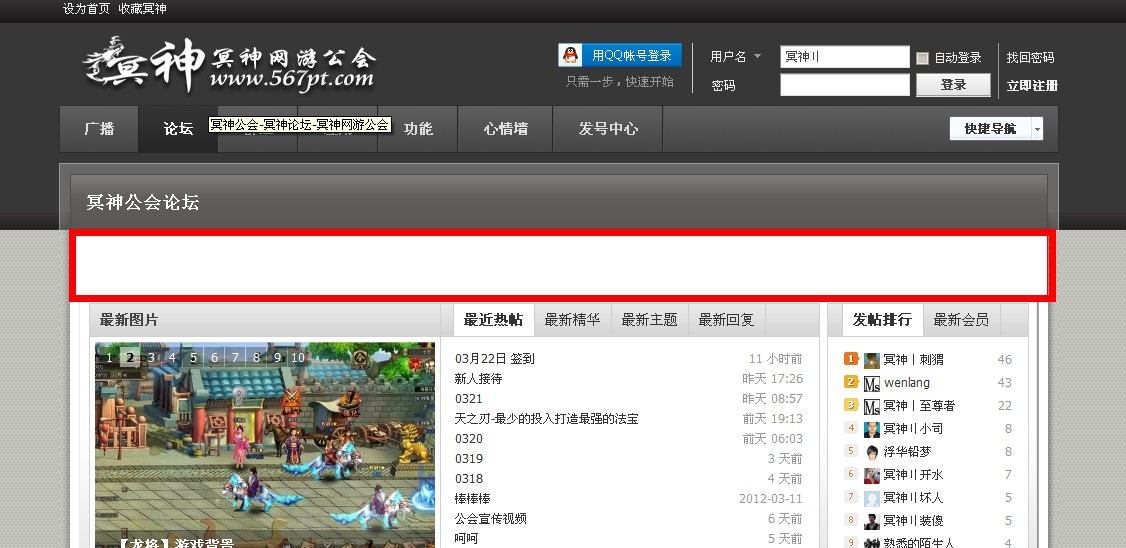The width and height of the screenshot is (1126, 548).
Task: Open the post 天之刃-最少的投入打造最强的法宝
Action: 546,419
